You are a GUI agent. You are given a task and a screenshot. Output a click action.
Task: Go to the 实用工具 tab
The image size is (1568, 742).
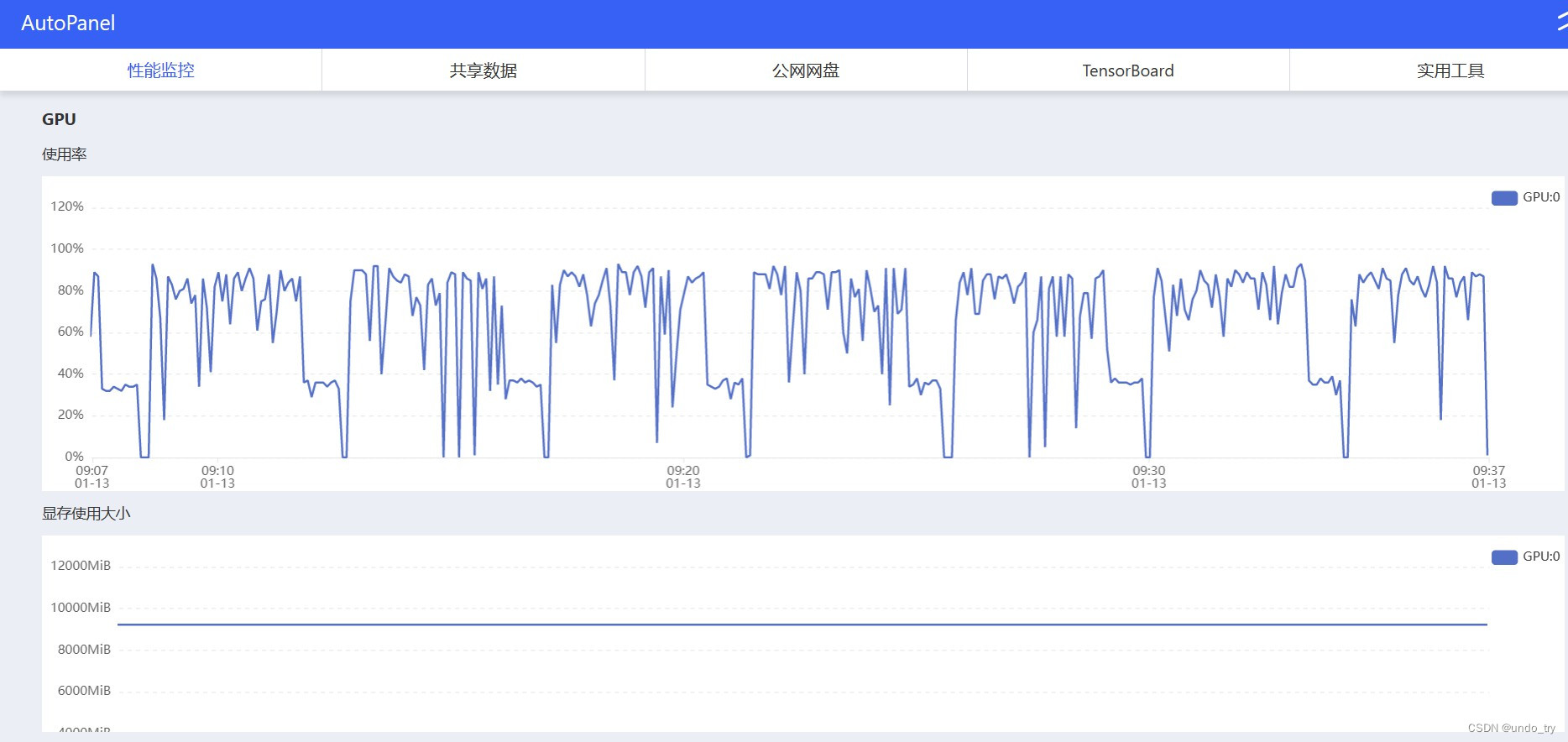[x=1450, y=71]
